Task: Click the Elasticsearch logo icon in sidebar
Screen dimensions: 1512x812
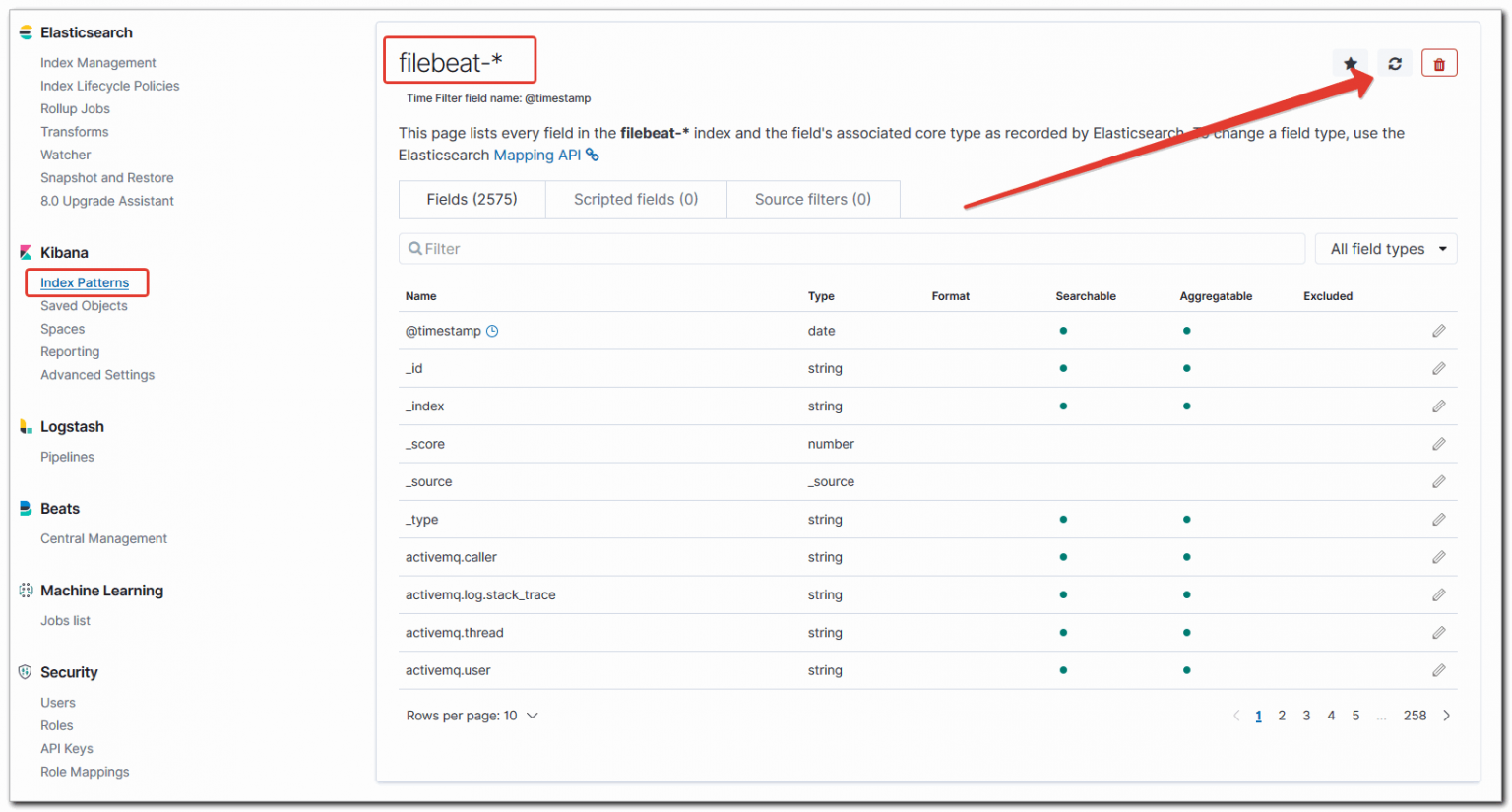Action: click(26, 32)
